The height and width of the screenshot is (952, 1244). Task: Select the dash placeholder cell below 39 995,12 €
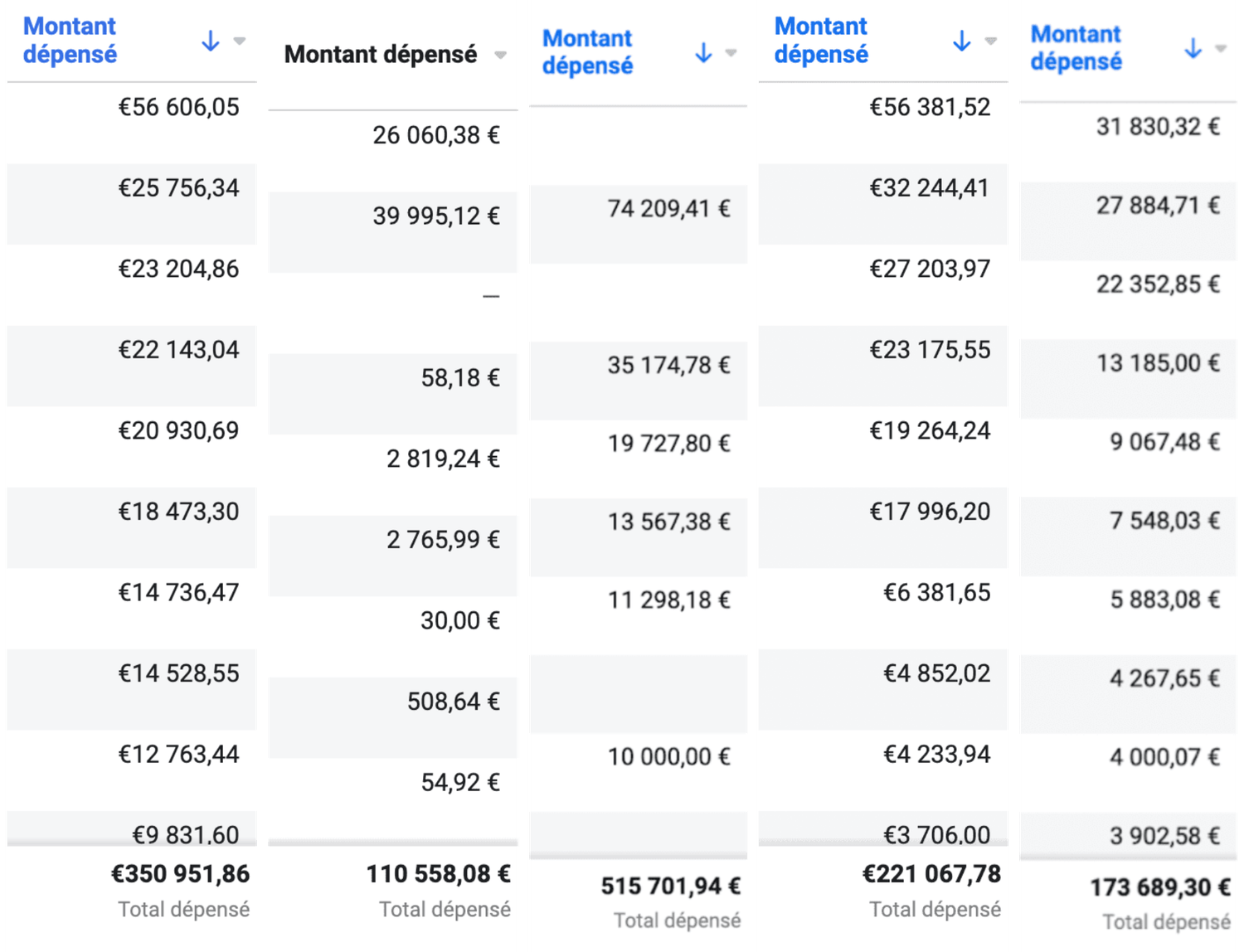coord(491,296)
